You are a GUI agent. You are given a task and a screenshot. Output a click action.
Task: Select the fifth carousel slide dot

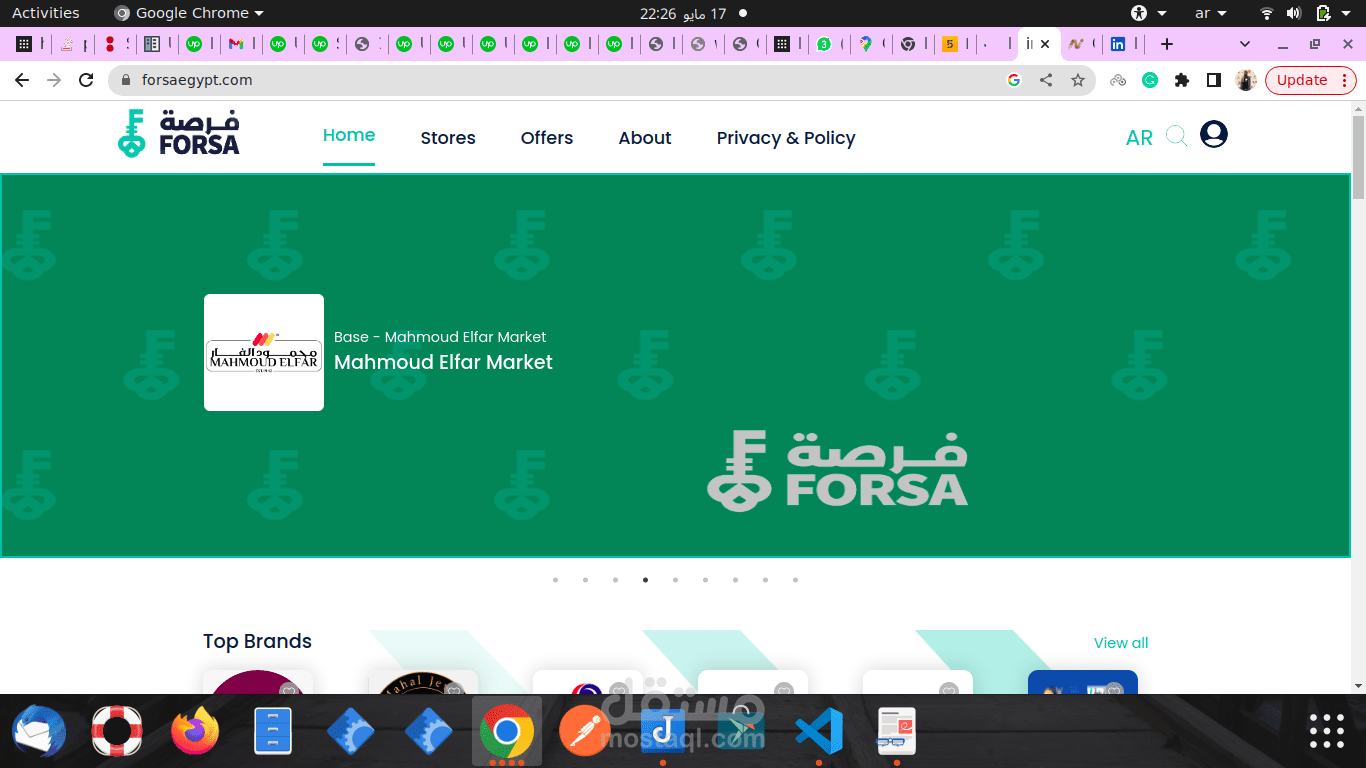tap(675, 580)
